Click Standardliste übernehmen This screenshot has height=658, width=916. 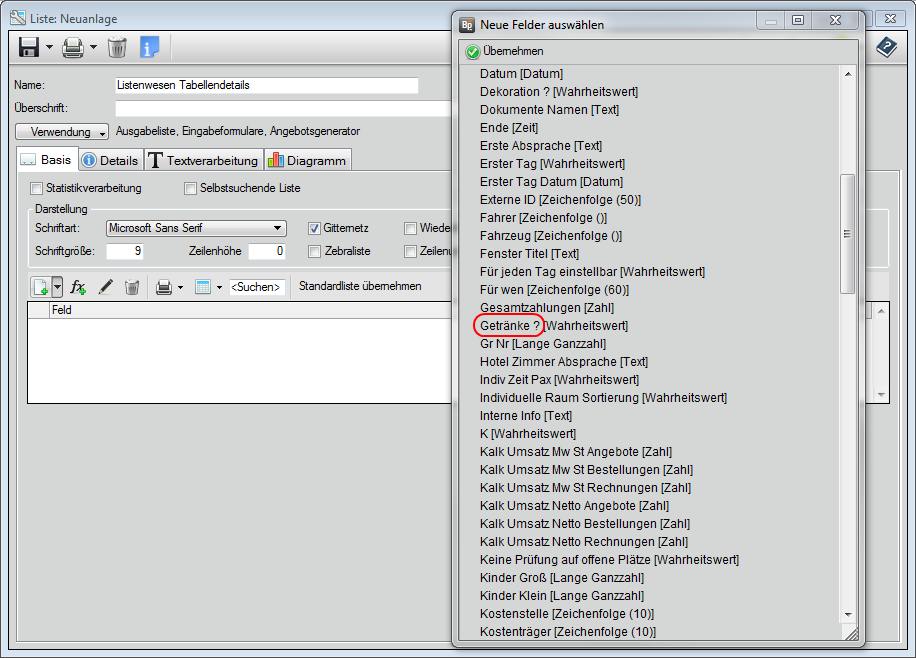360,286
